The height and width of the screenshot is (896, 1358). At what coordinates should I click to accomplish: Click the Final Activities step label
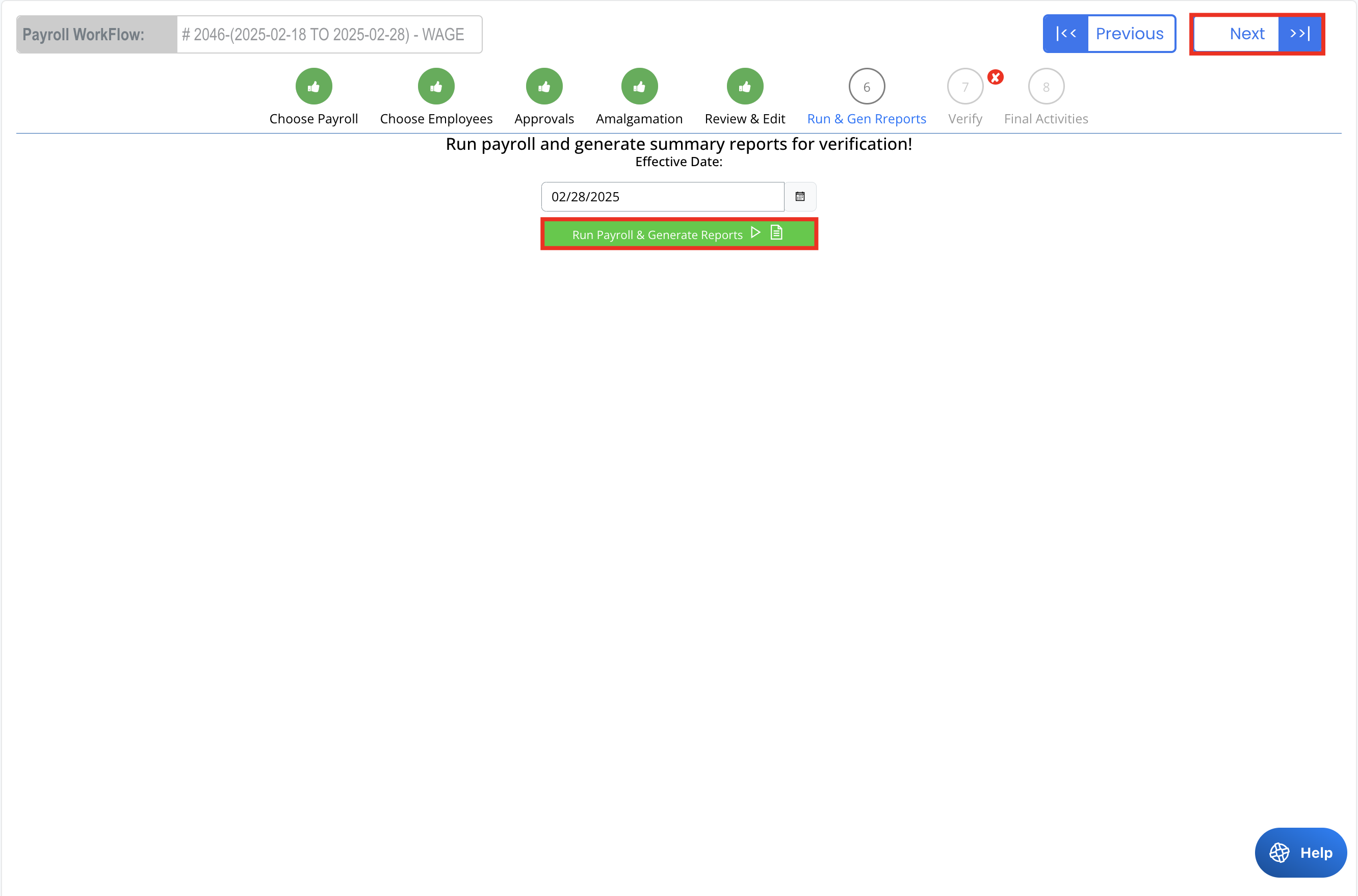[x=1046, y=119]
